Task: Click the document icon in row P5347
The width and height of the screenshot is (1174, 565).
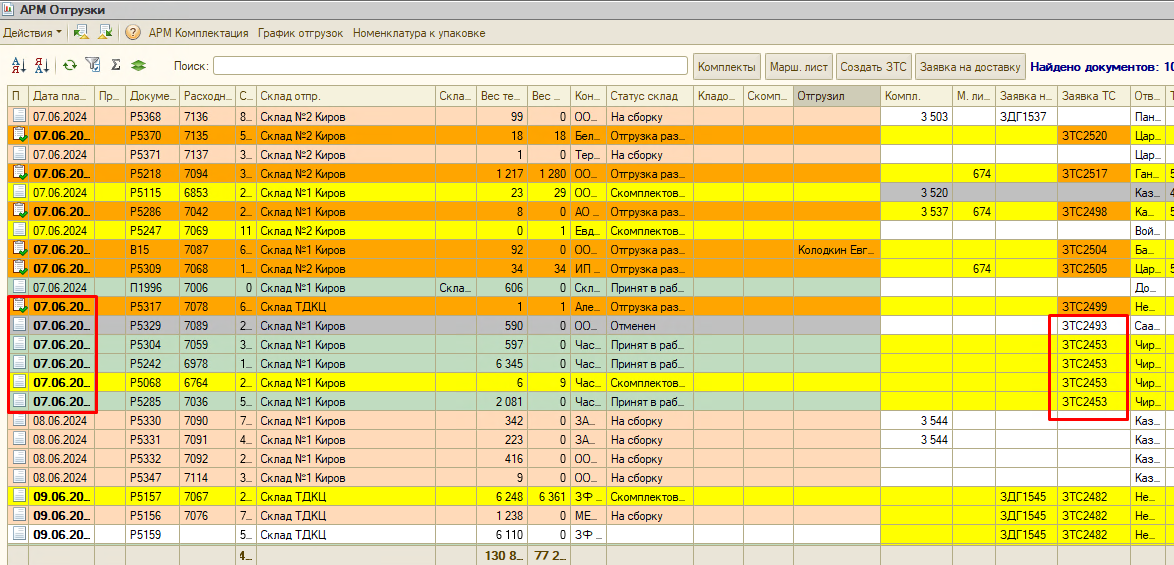Action: (18, 477)
